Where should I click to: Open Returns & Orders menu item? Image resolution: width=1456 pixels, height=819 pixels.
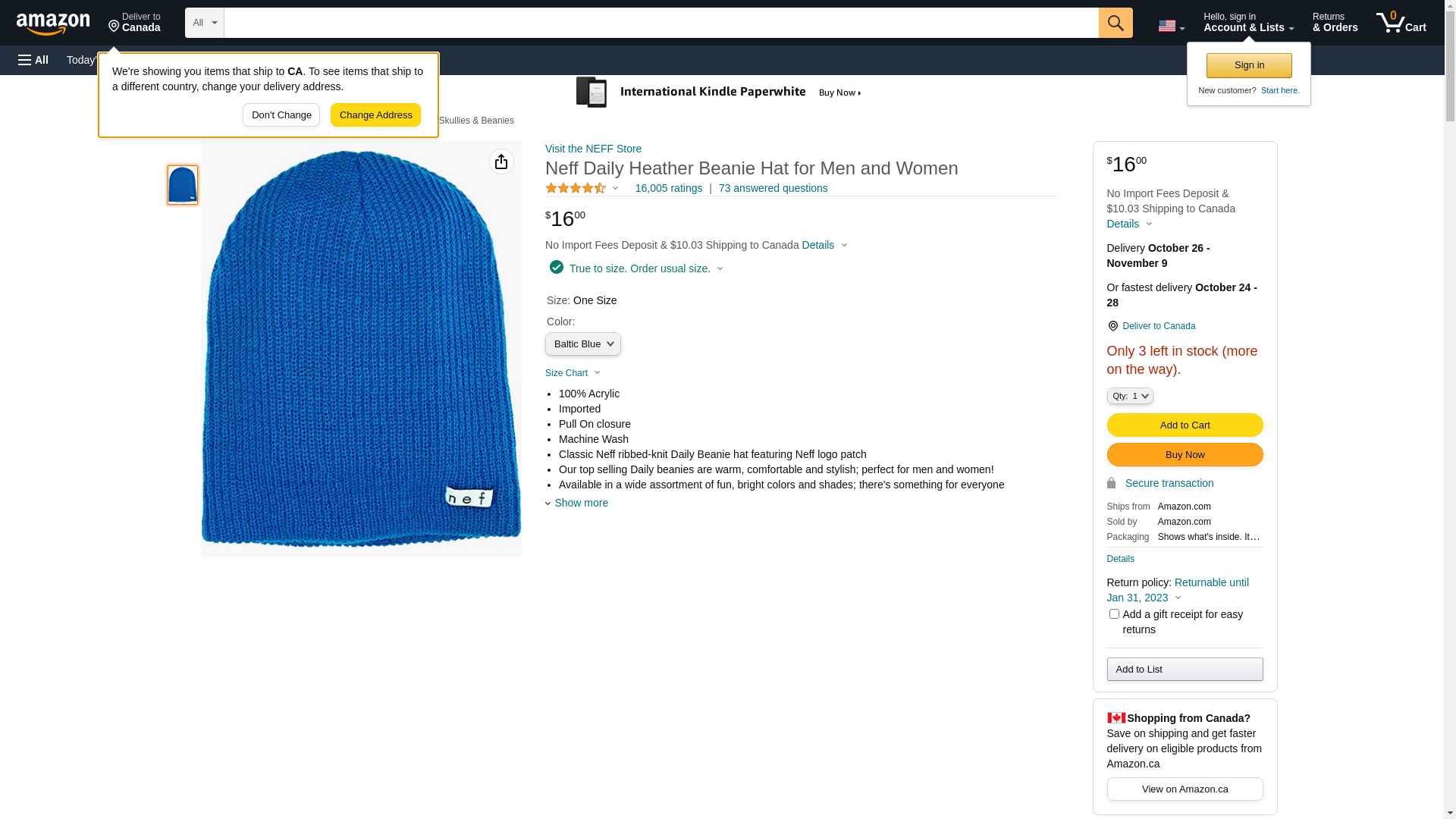(x=1335, y=23)
